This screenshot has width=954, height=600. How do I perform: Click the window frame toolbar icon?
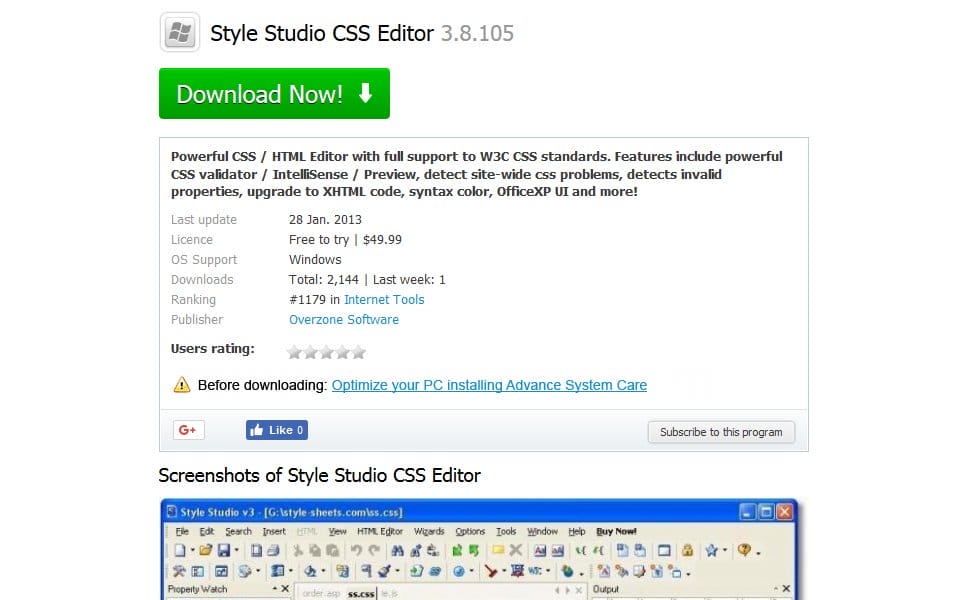point(664,551)
